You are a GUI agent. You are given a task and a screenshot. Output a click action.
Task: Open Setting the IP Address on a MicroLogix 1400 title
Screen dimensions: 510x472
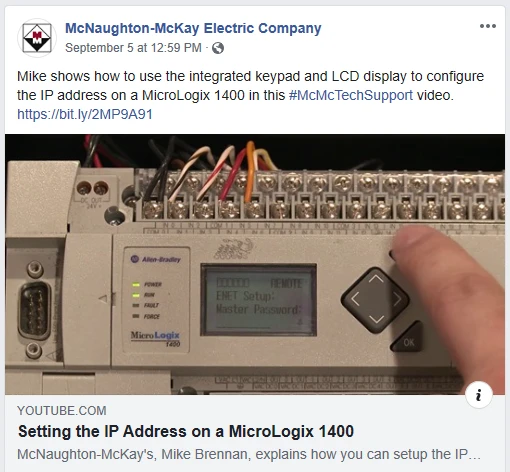pos(186,431)
